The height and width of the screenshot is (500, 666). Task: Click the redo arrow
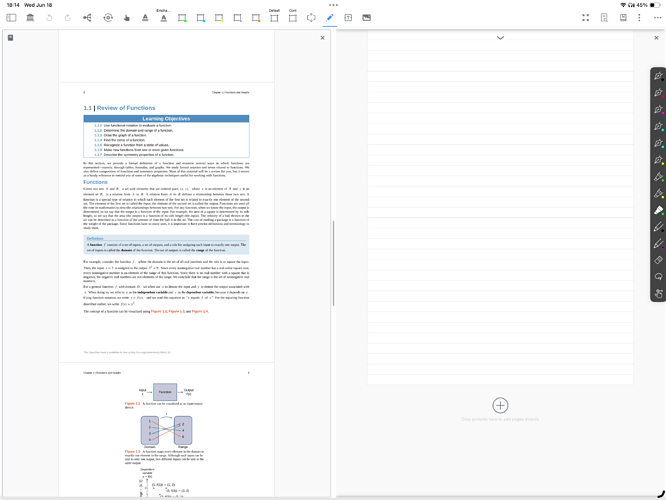(x=68, y=18)
